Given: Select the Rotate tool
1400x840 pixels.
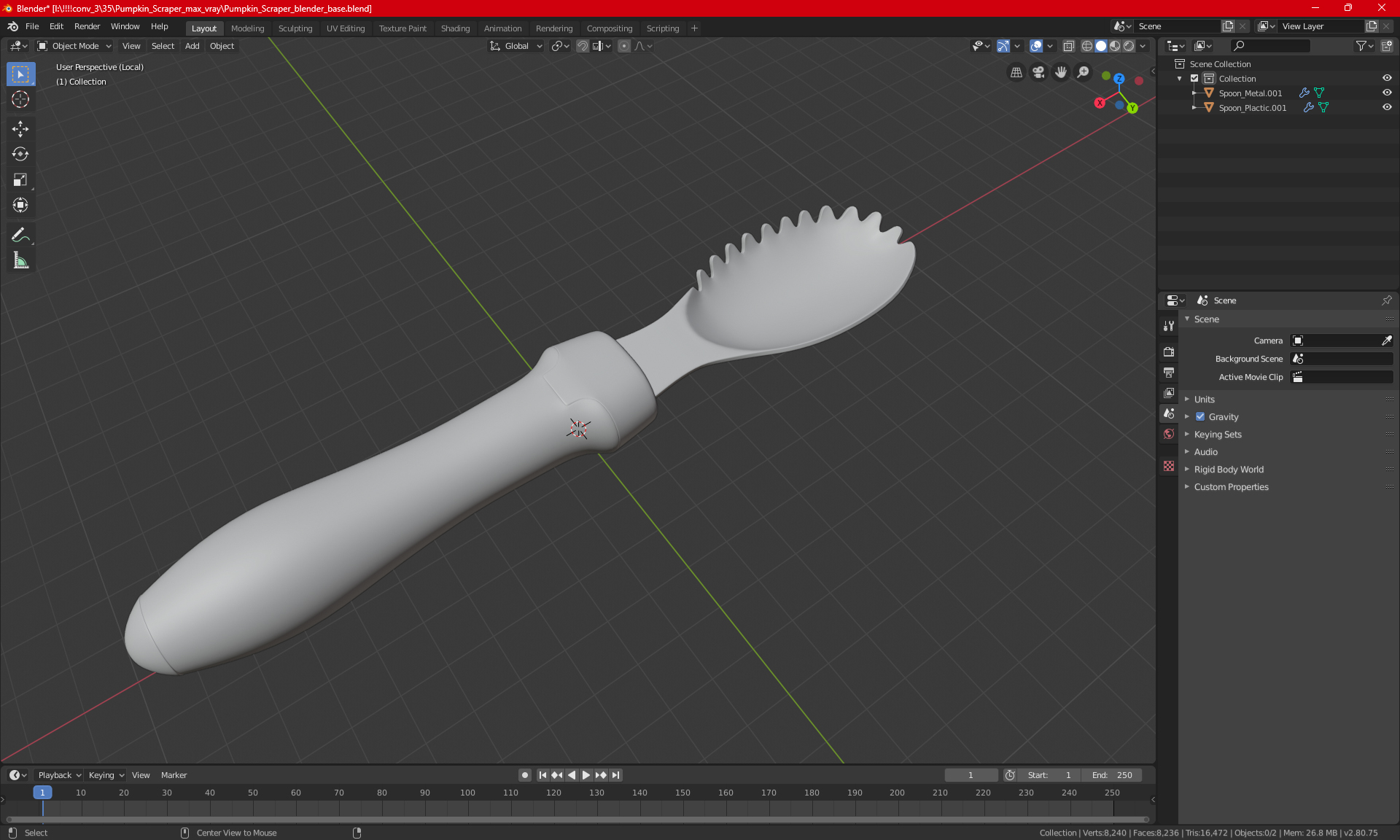Looking at the screenshot, I should (20, 154).
